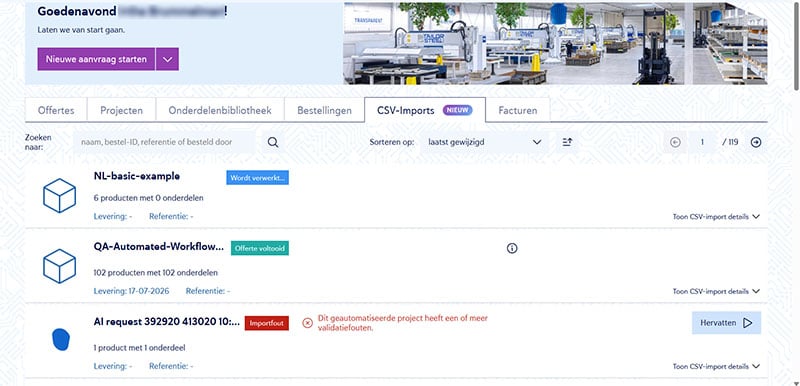Switch to the Projecten tab
800x386 pixels.
121,110
